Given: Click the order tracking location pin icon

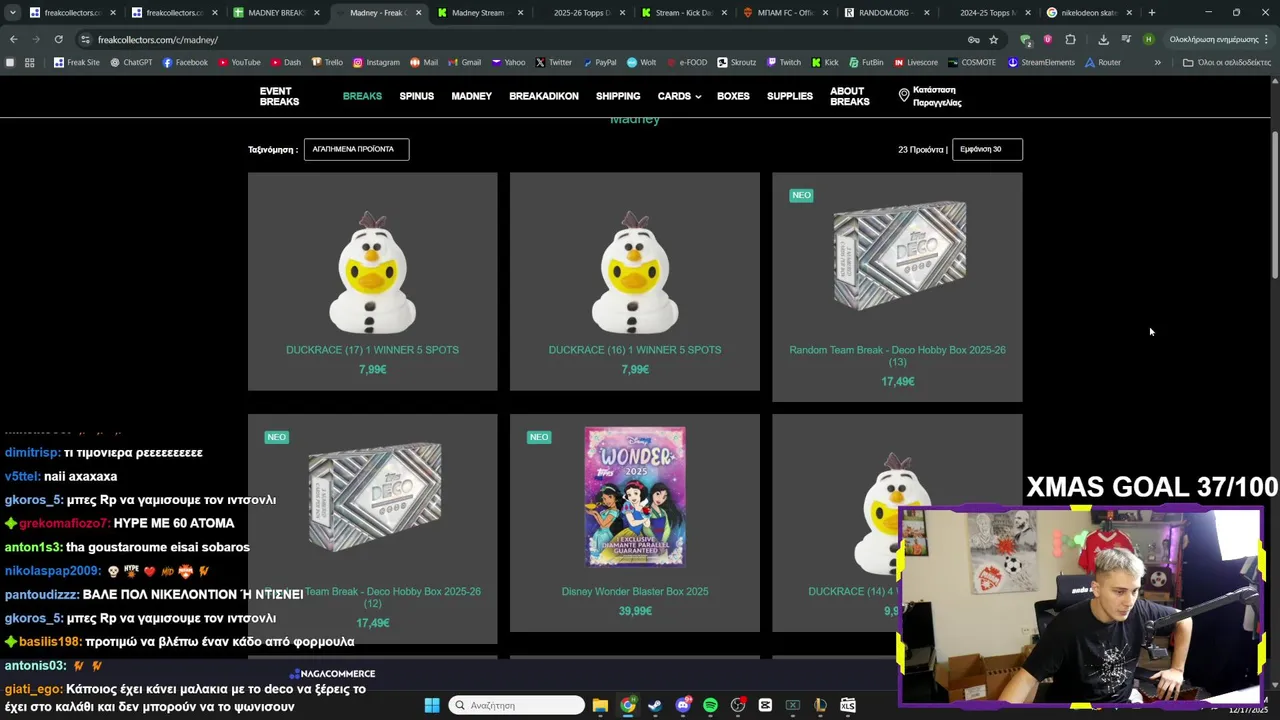Looking at the screenshot, I should coord(904,96).
